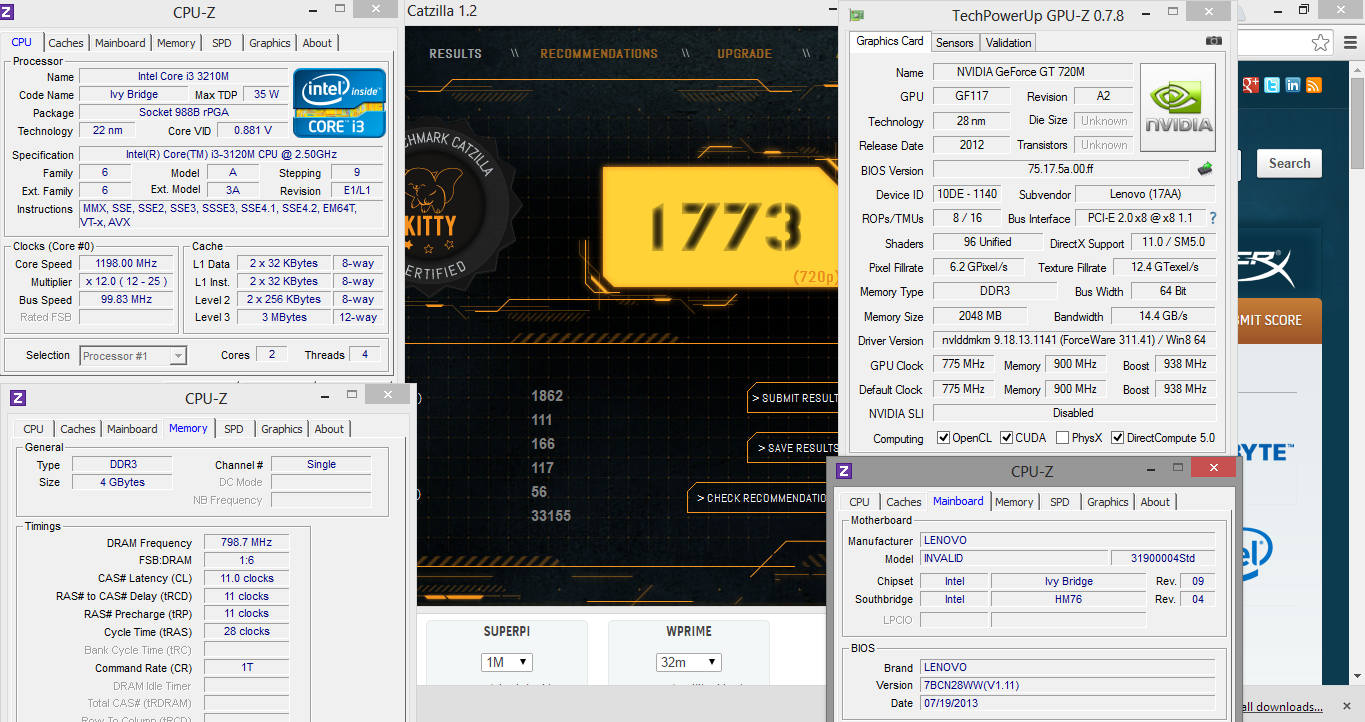Click the Intel Core i3 logo badge

point(339,102)
